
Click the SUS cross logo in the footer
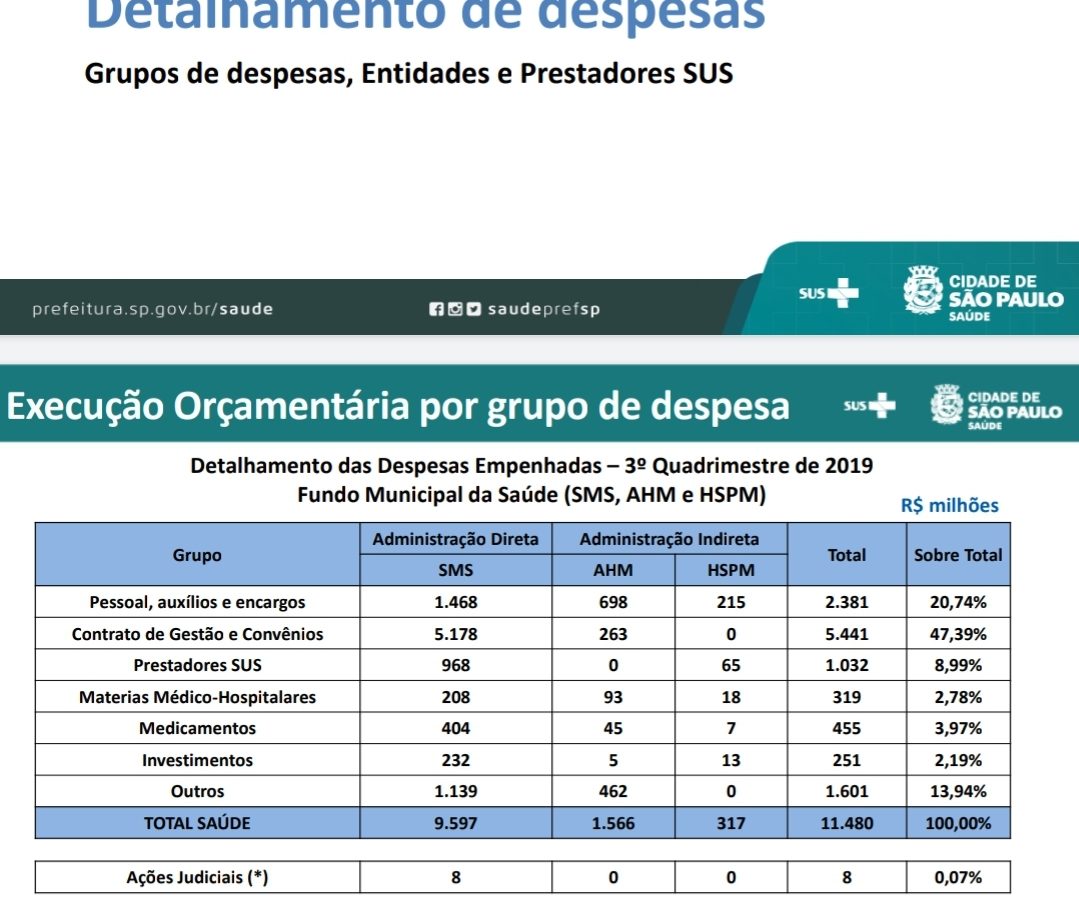pyautogui.click(x=829, y=295)
